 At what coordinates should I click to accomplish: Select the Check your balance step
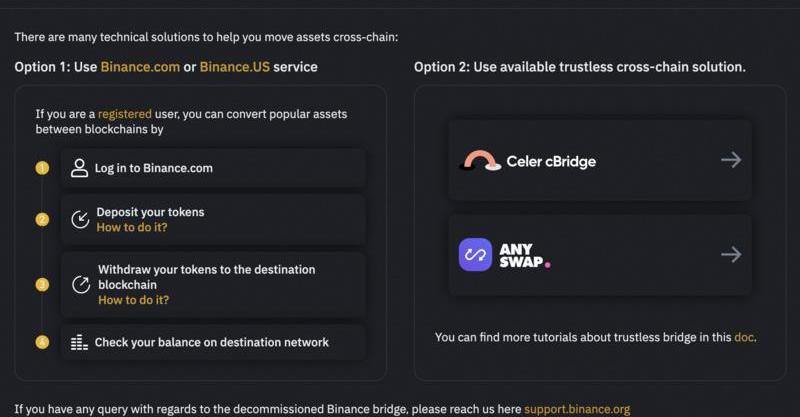click(212, 342)
